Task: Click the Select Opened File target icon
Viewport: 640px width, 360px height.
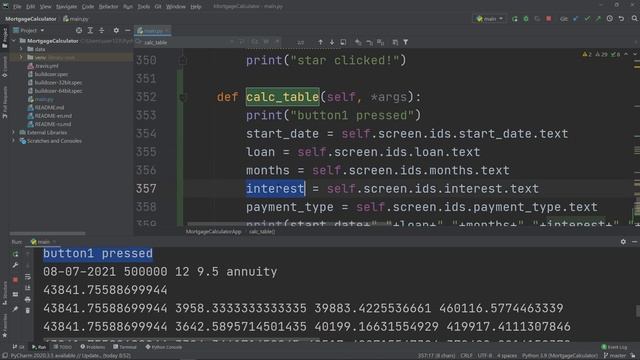Action: 79,31
